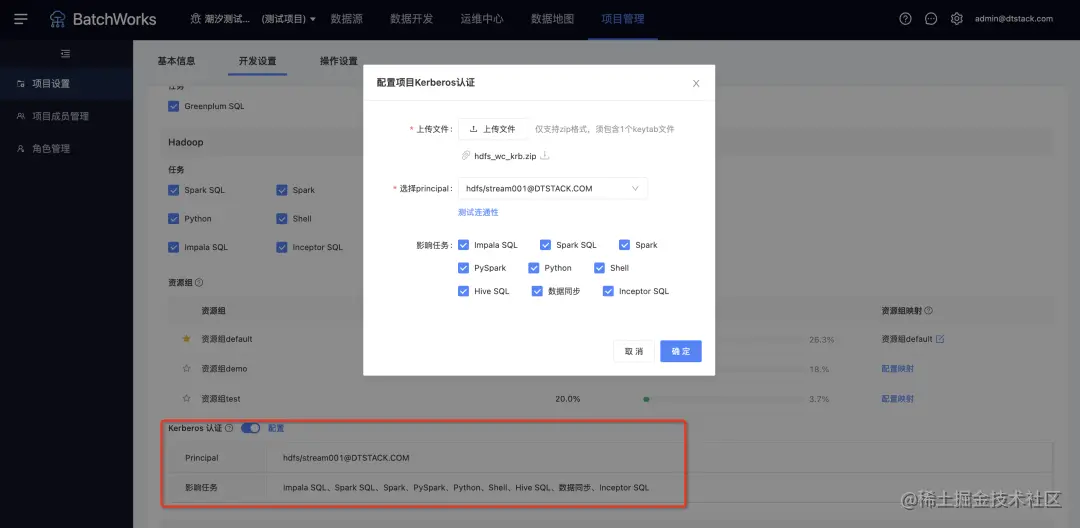Open the 数据开发 menu

(x=411, y=19)
